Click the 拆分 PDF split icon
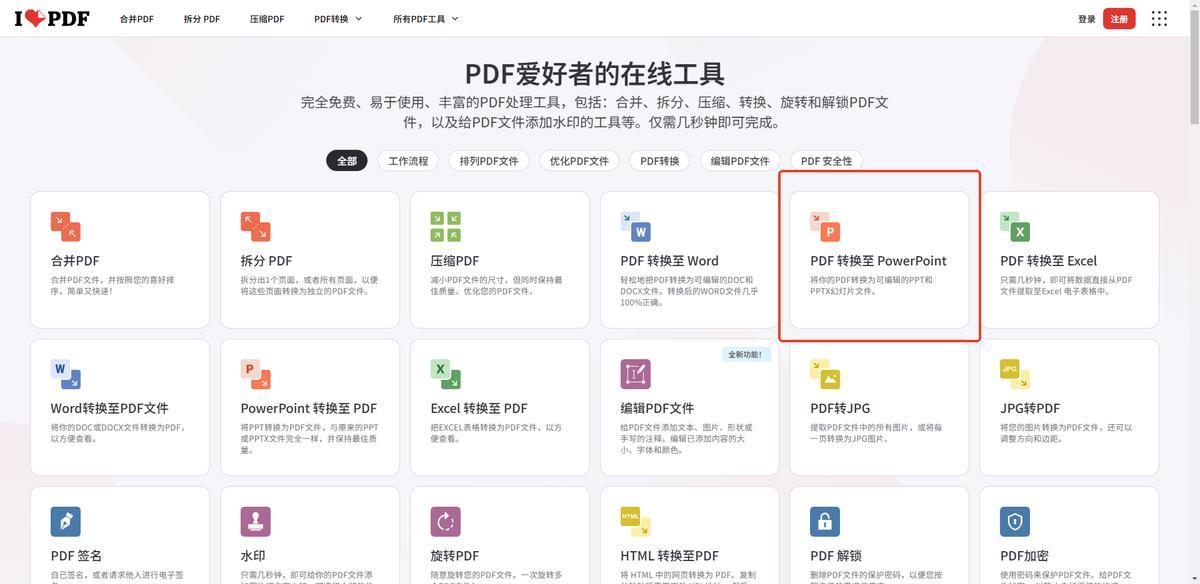The height and width of the screenshot is (584, 1200). click(x=255, y=226)
